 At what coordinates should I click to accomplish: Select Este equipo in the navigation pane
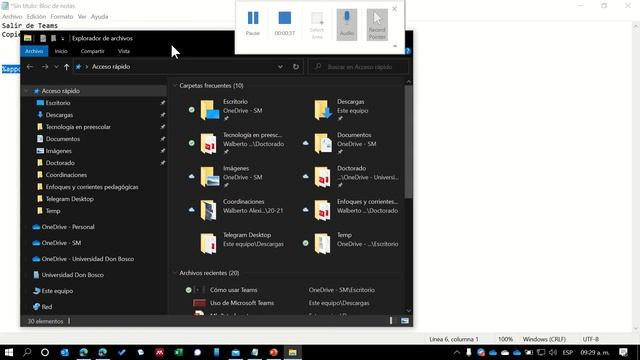pyautogui.click(x=57, y=291)
